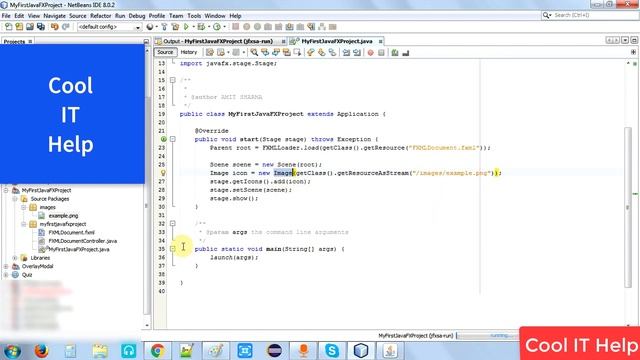Click editor Find Selection magnifier icon
This screenshot has width=640, height=360.
click(x=254, y=53)
